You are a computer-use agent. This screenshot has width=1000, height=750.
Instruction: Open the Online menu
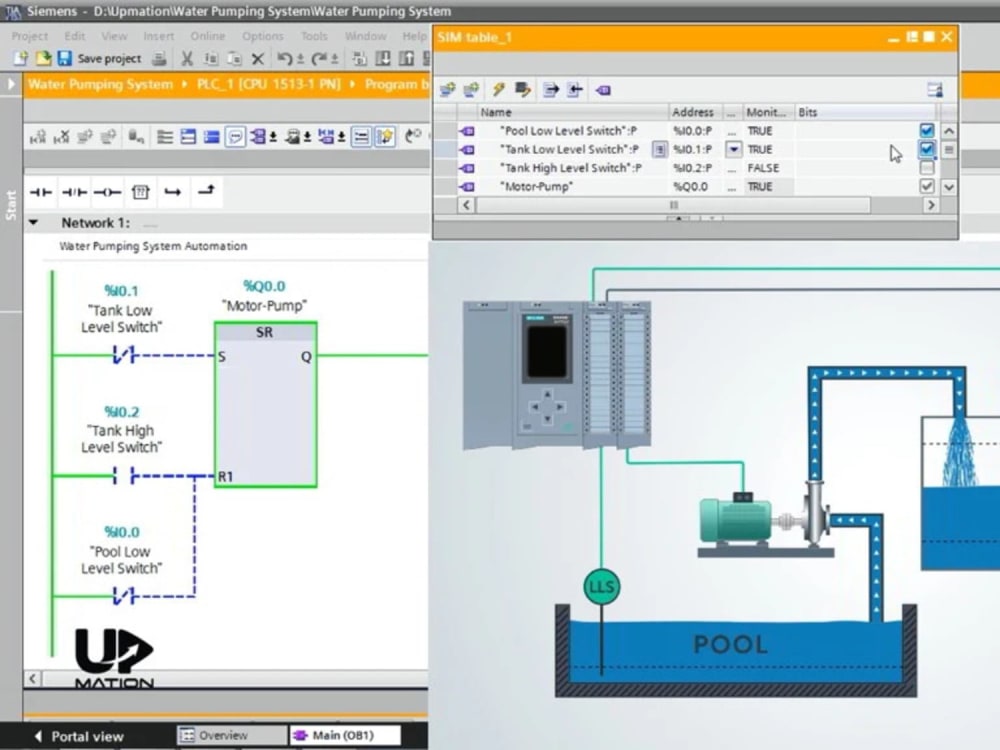tap(207, 36)
